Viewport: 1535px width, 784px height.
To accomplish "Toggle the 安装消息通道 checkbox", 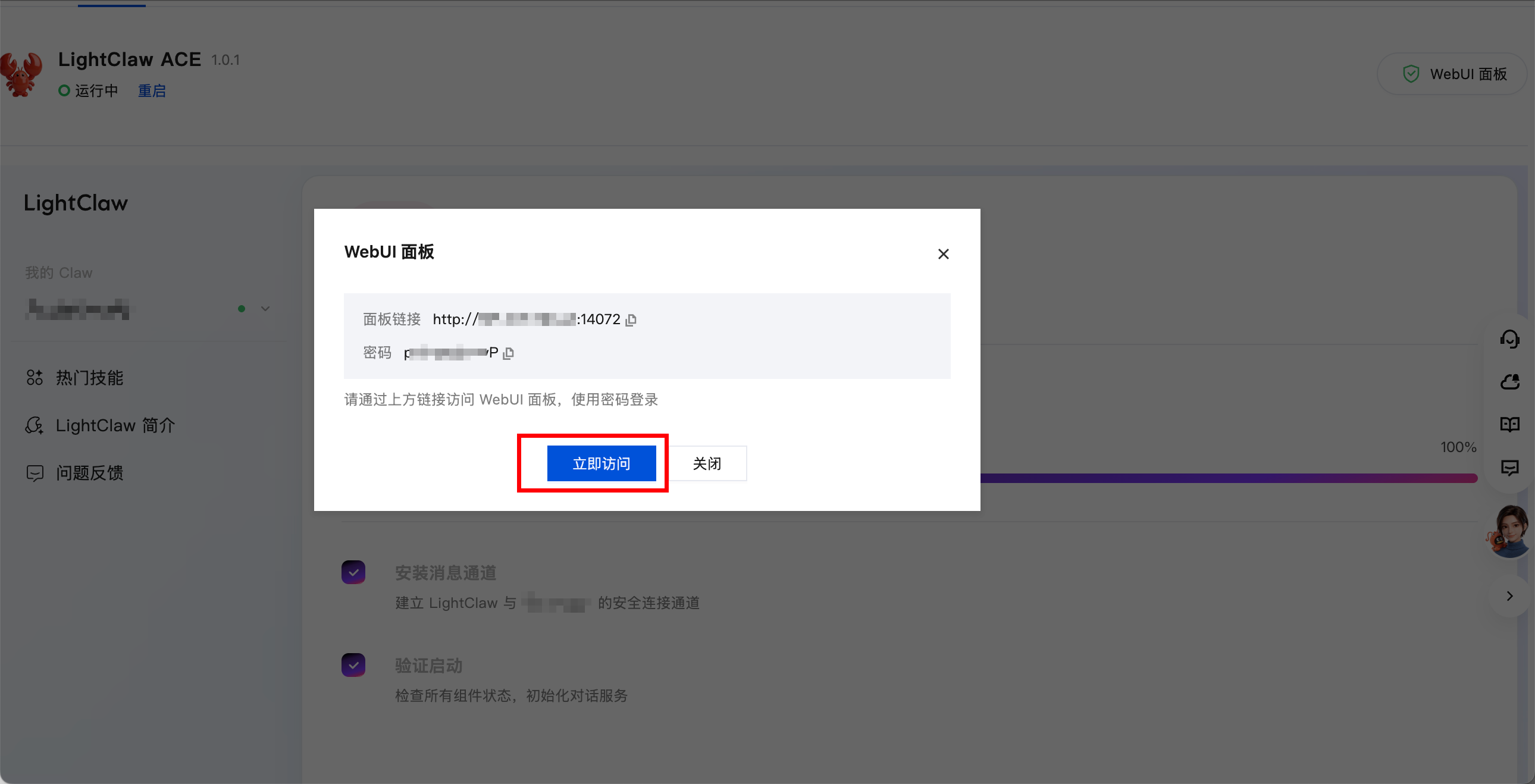I will [x=353, y=572].
